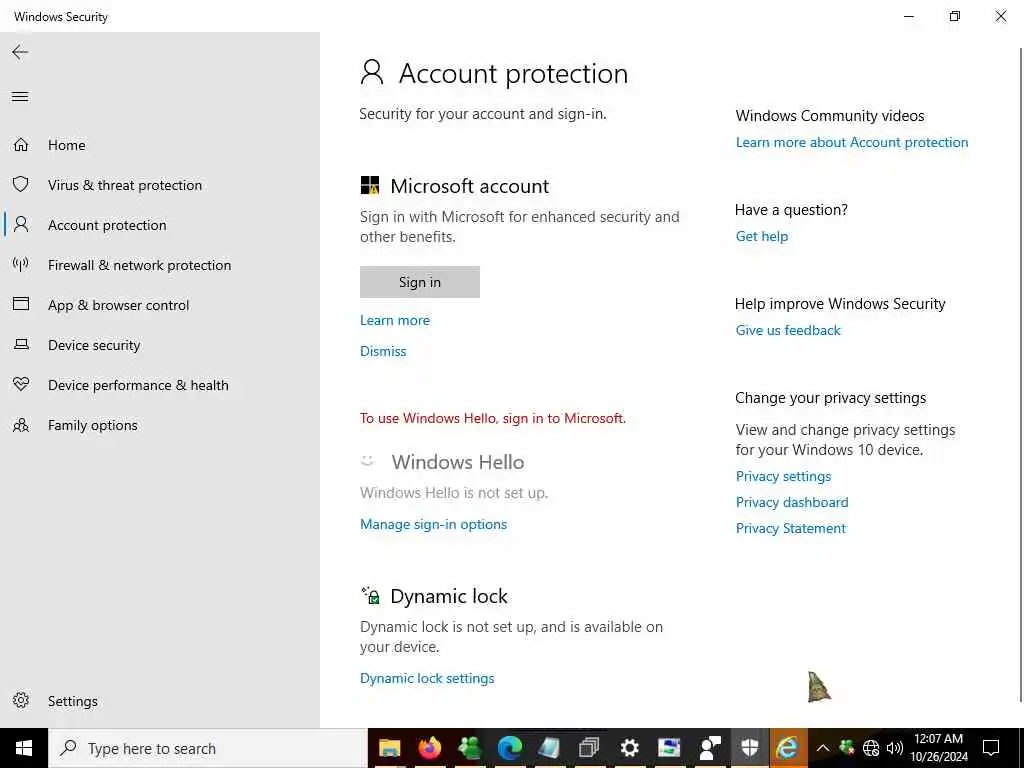Click the Microsoft account warning logo icon
The height and width of the screenshot is (768, 1024).
370,185
